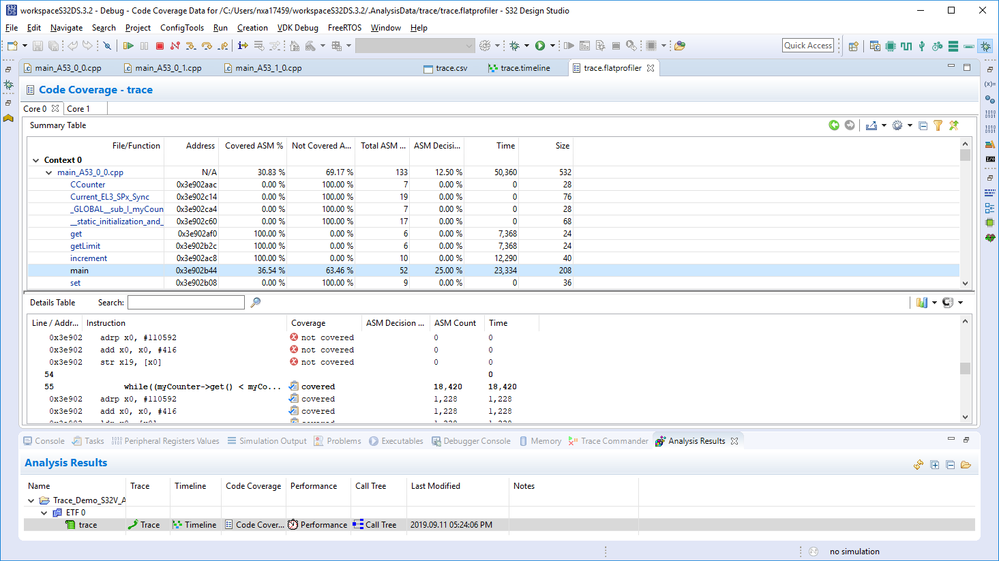This screenshot has height=561, width=999.
Task: Switch to trace.timeline editor tab
Action: pyautogui.click(x=519, y=68)
